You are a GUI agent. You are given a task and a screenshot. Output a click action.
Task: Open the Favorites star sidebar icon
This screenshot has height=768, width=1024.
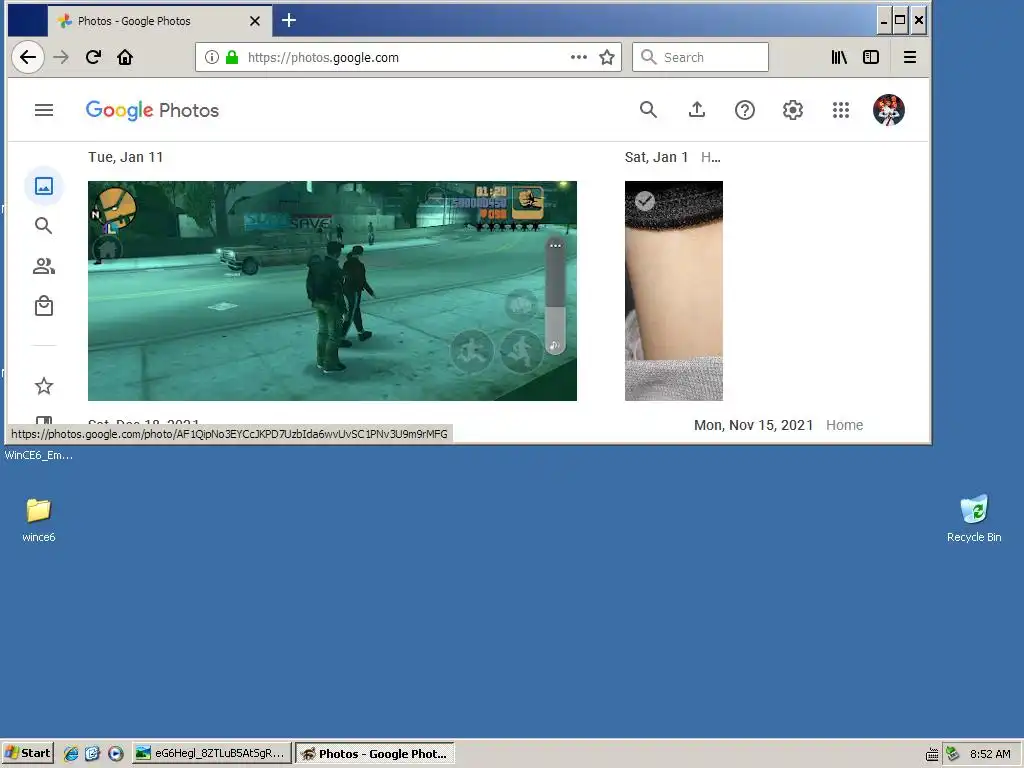tap(44, 386)
